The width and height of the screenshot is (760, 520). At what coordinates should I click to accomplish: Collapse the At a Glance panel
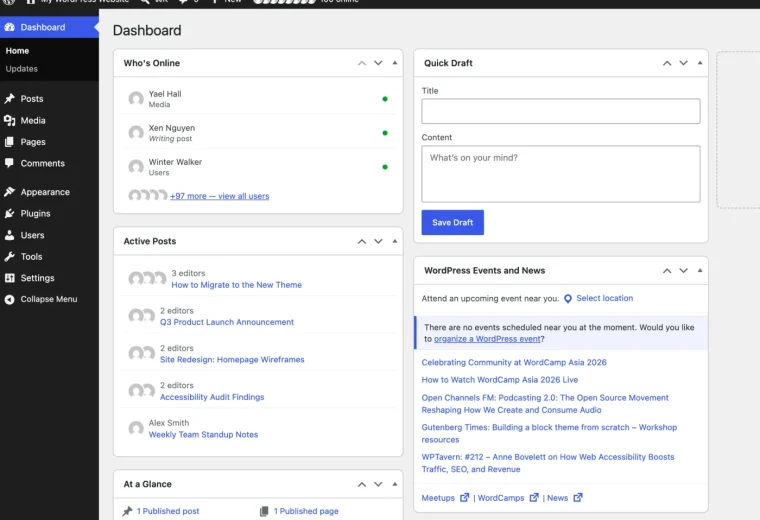point(395,484)
